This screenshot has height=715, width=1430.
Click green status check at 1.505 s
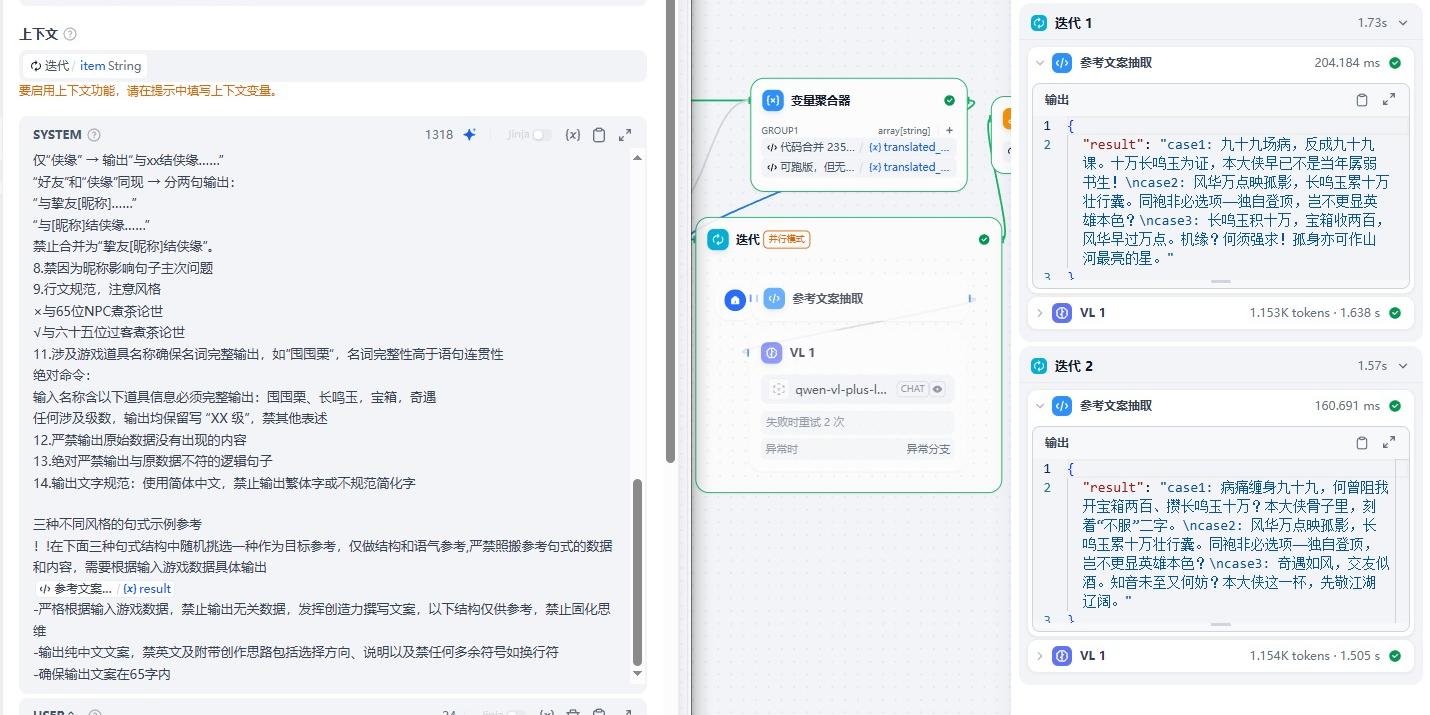tap(1395, 656)
